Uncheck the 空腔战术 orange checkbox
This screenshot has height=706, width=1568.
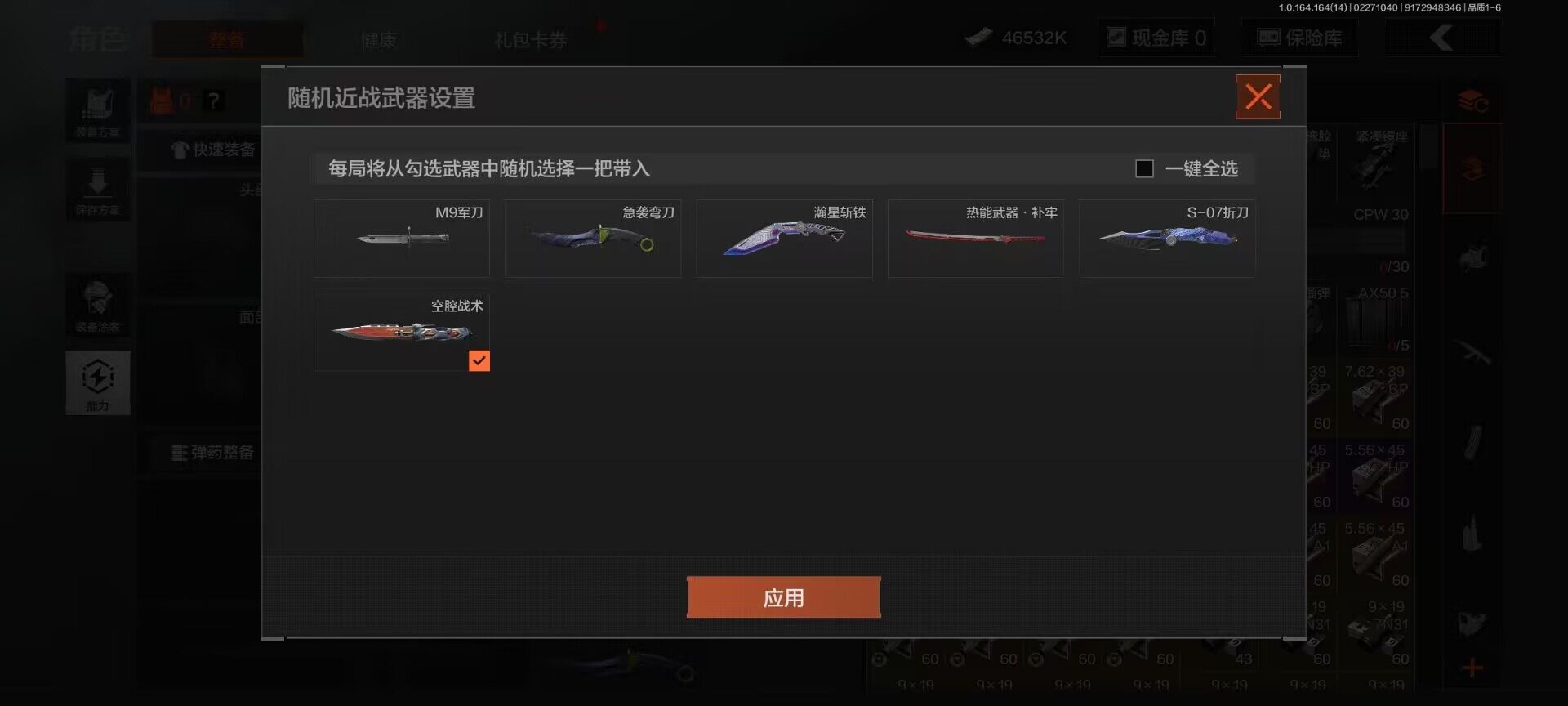[479, 360]
